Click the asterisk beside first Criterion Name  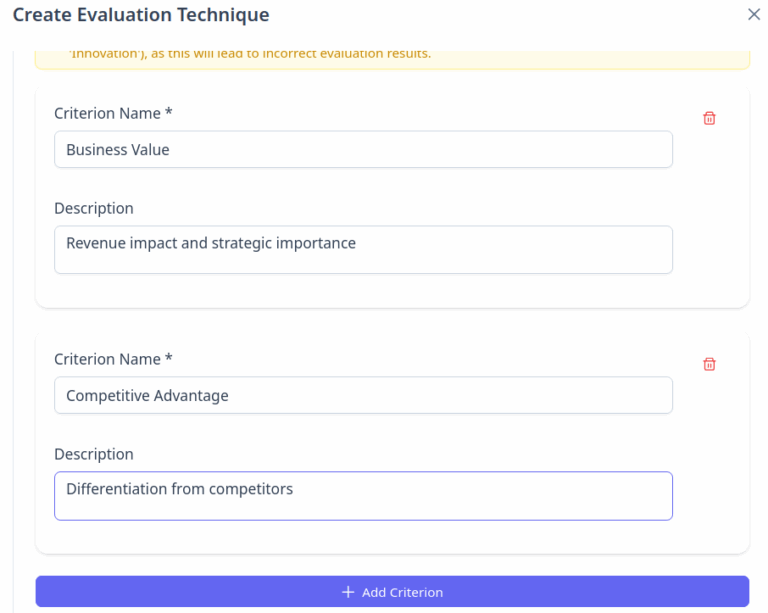pos(169,112)
